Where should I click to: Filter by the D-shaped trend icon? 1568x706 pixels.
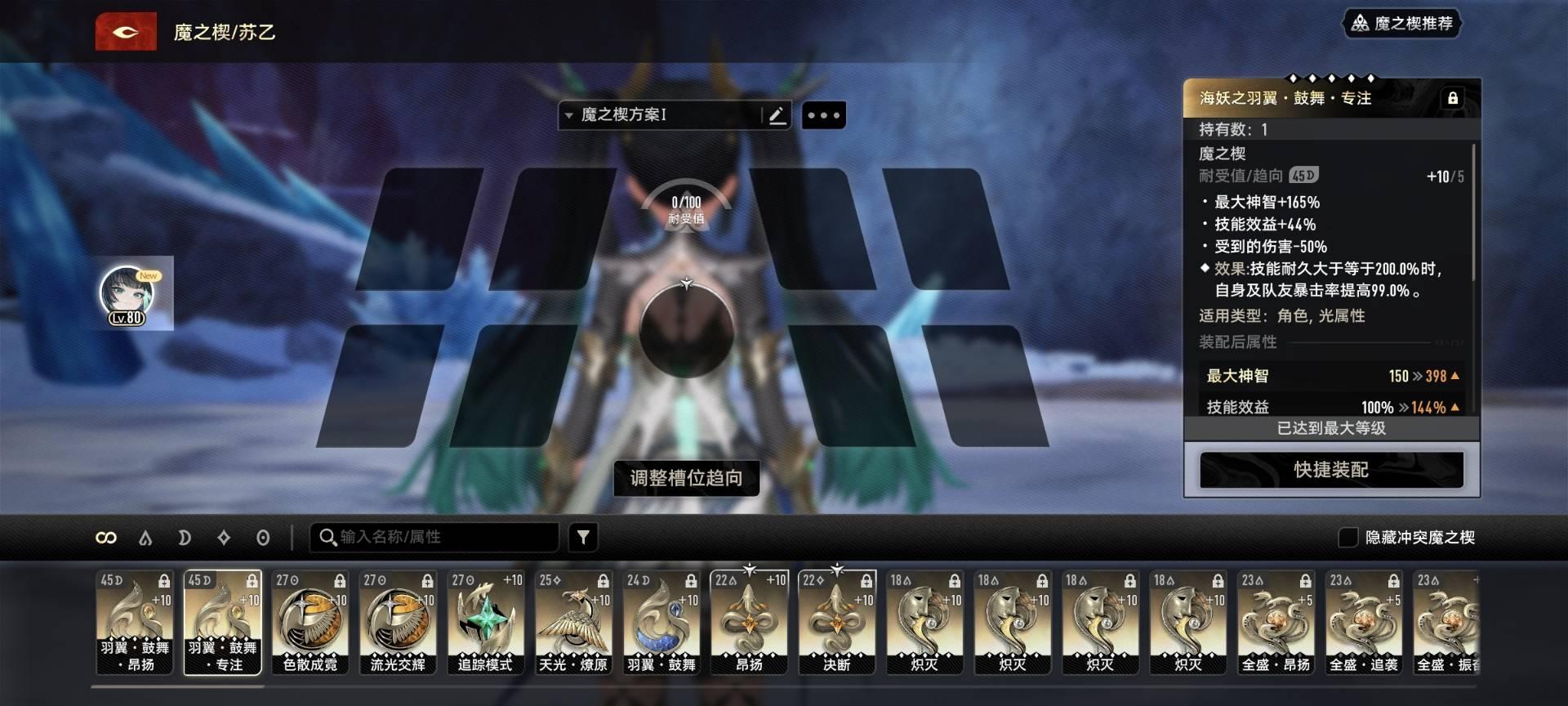(185, 538)
